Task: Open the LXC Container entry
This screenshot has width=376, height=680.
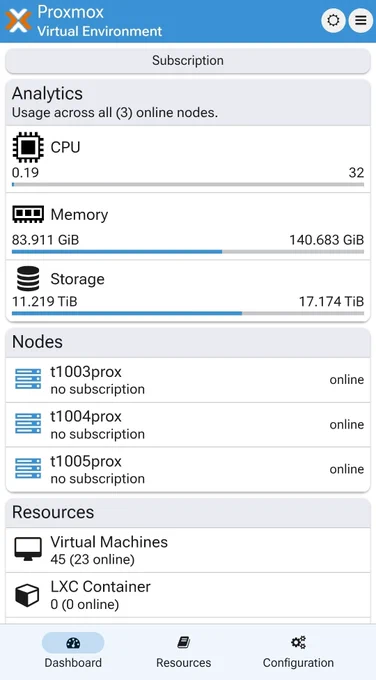Action: (188, 595)
